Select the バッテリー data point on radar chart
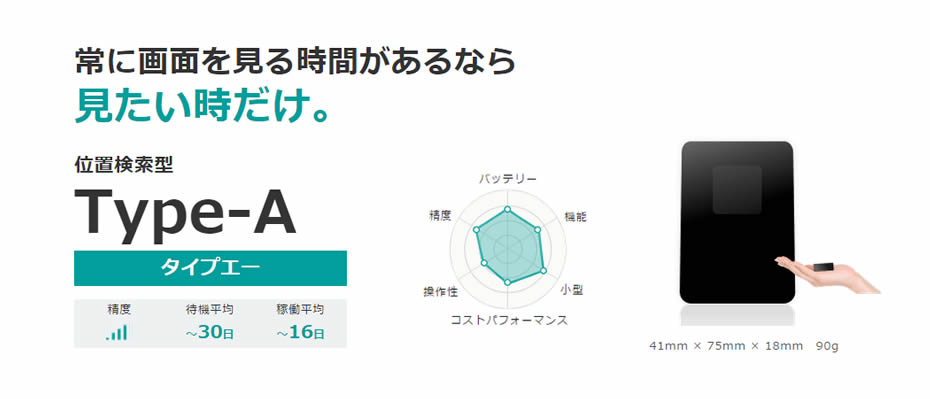Screen dimensions: 930x399 507,209
